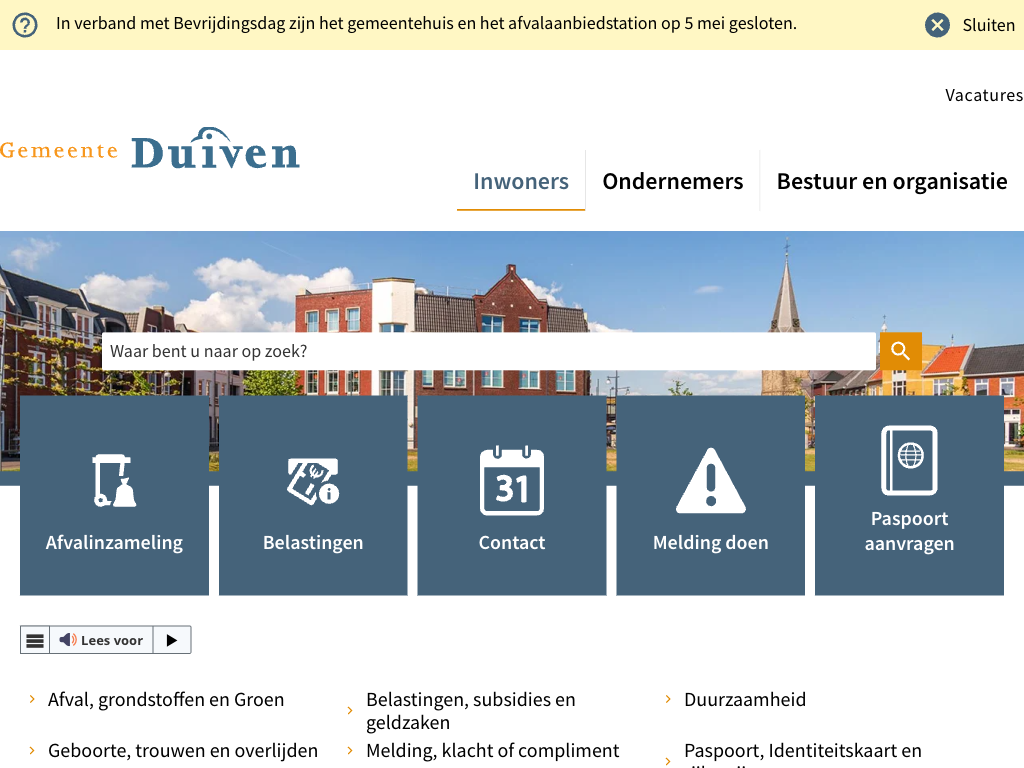The width and height of the screenshot is (1024, 768).
Task: Open the Belastingen tax icon tile
Action: pos(313,480)
